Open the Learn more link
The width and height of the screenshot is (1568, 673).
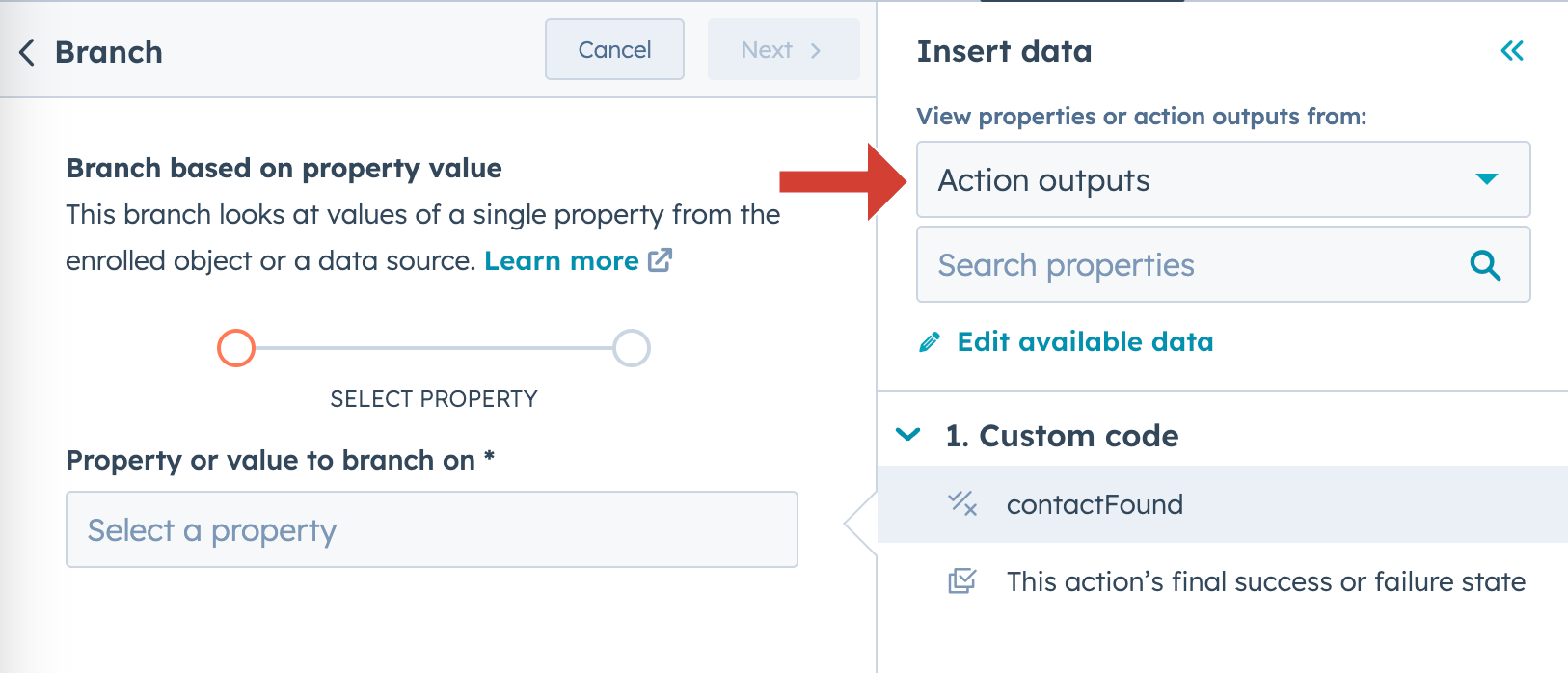tap(562, 259)
